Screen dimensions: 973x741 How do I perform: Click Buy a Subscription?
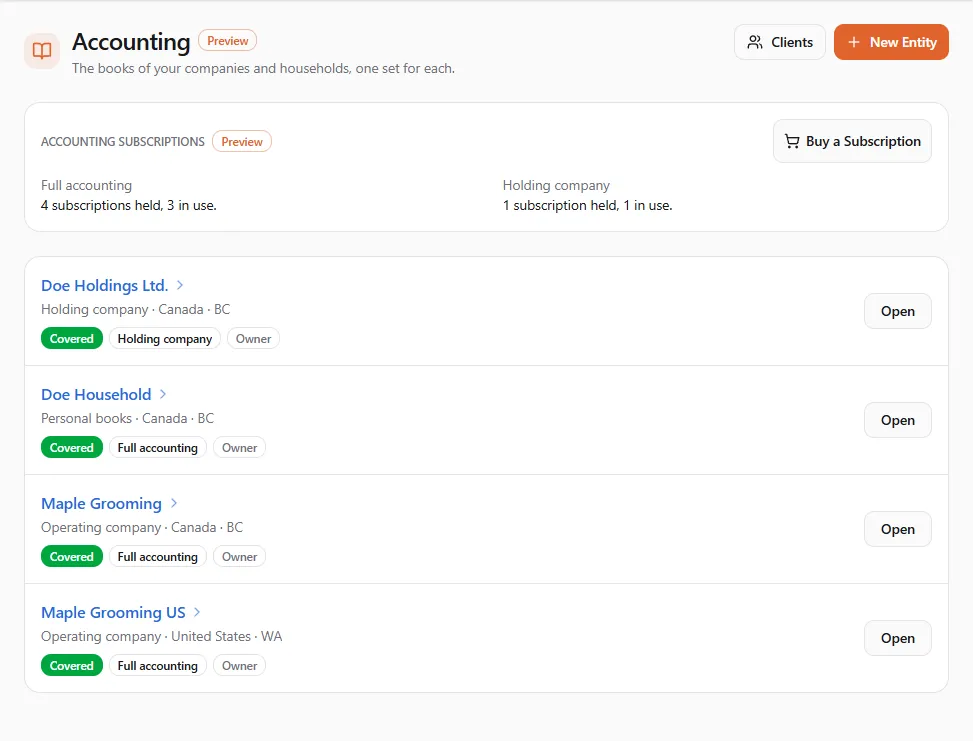[x=852, y=141]
